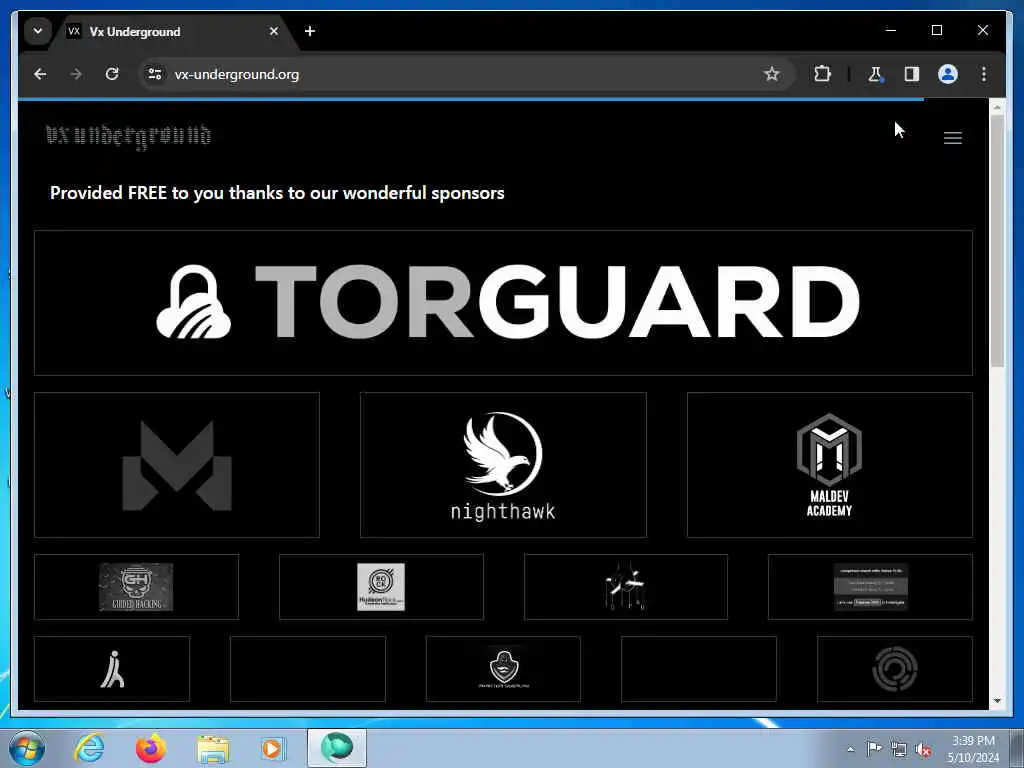
Task: Open the Guided Hacking sponsor tile
Action: [x=136, y=586]
